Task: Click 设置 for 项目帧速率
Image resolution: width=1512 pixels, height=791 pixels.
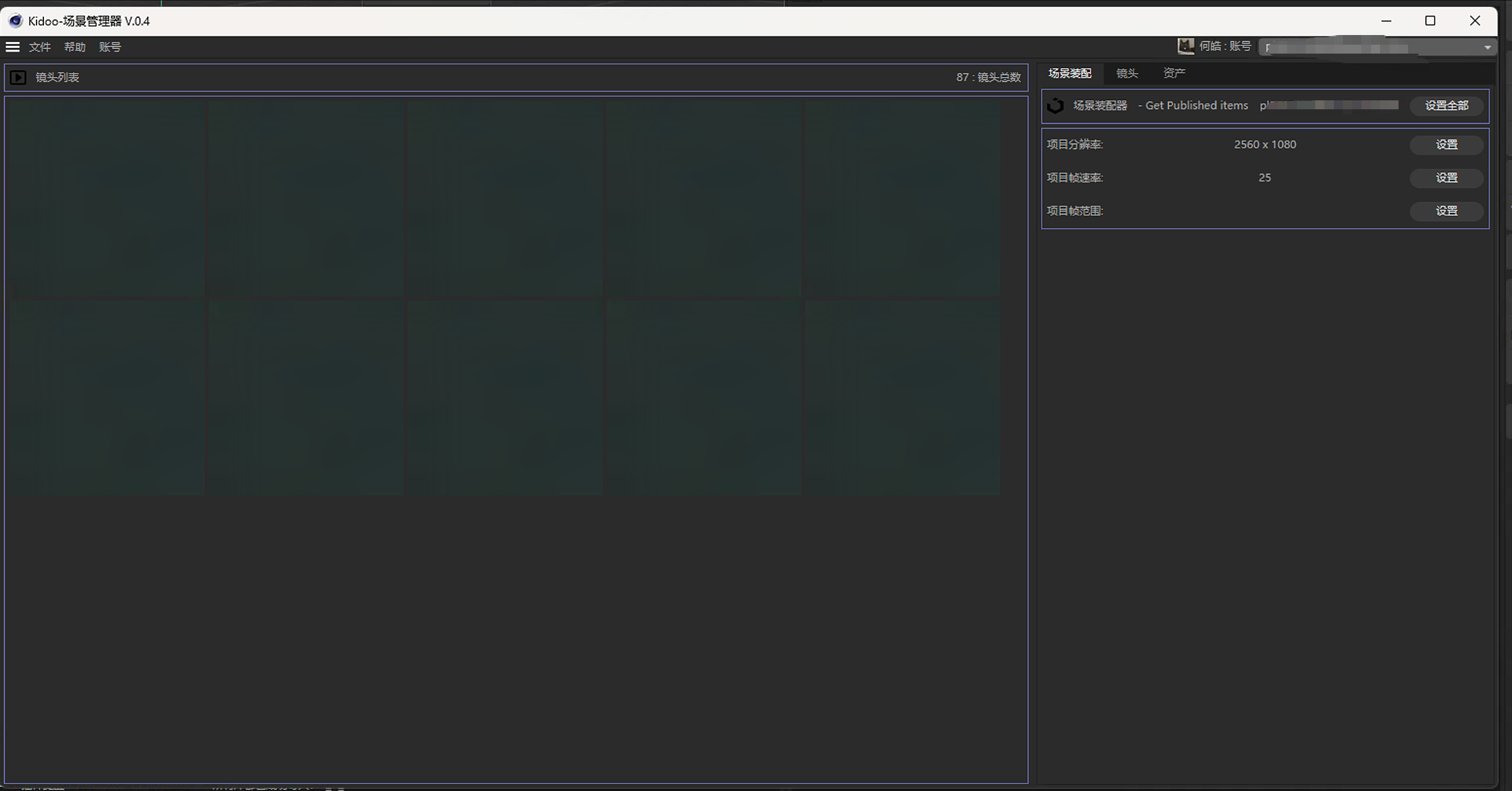Action: coord(1446,177)
